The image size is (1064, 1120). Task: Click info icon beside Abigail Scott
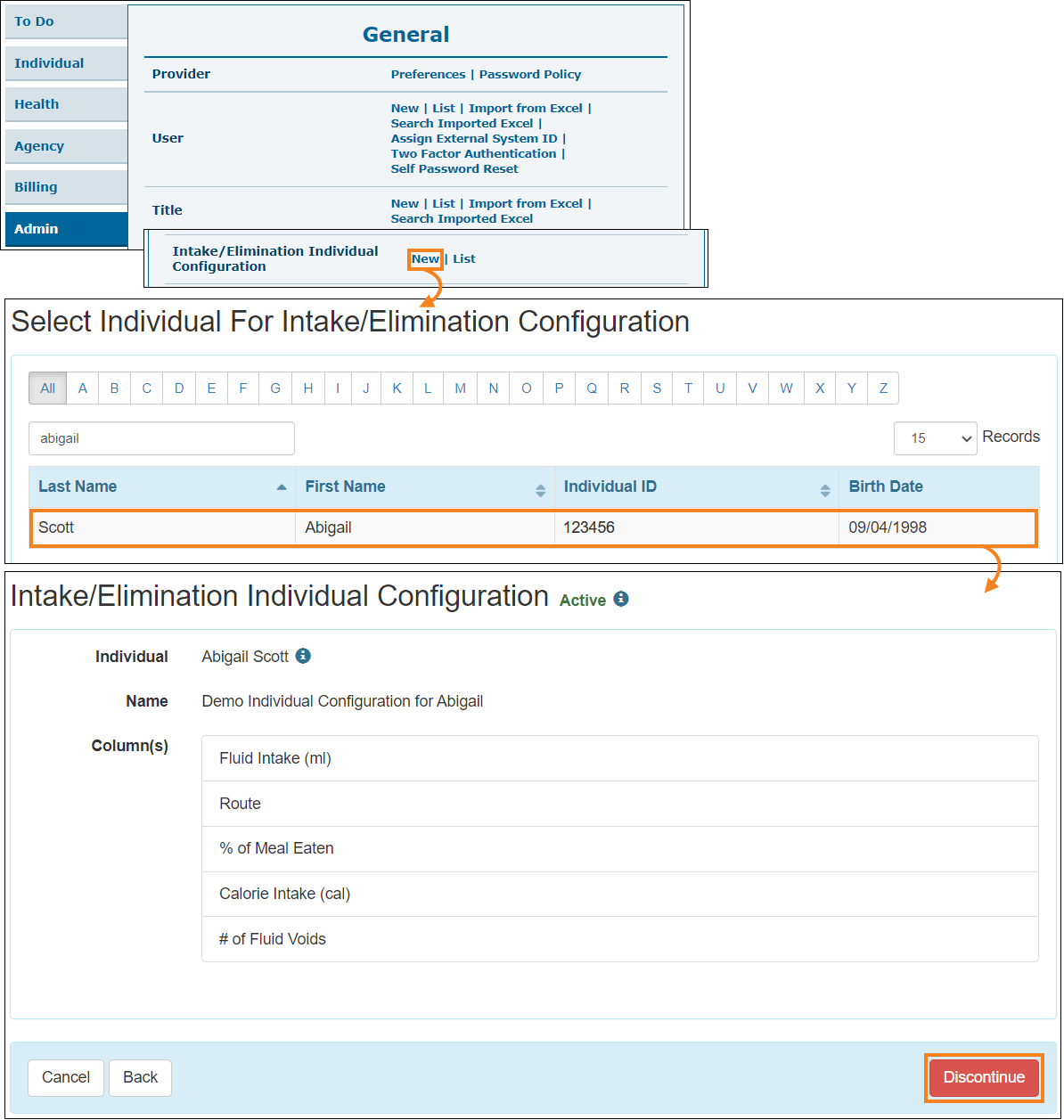point(303,656)
